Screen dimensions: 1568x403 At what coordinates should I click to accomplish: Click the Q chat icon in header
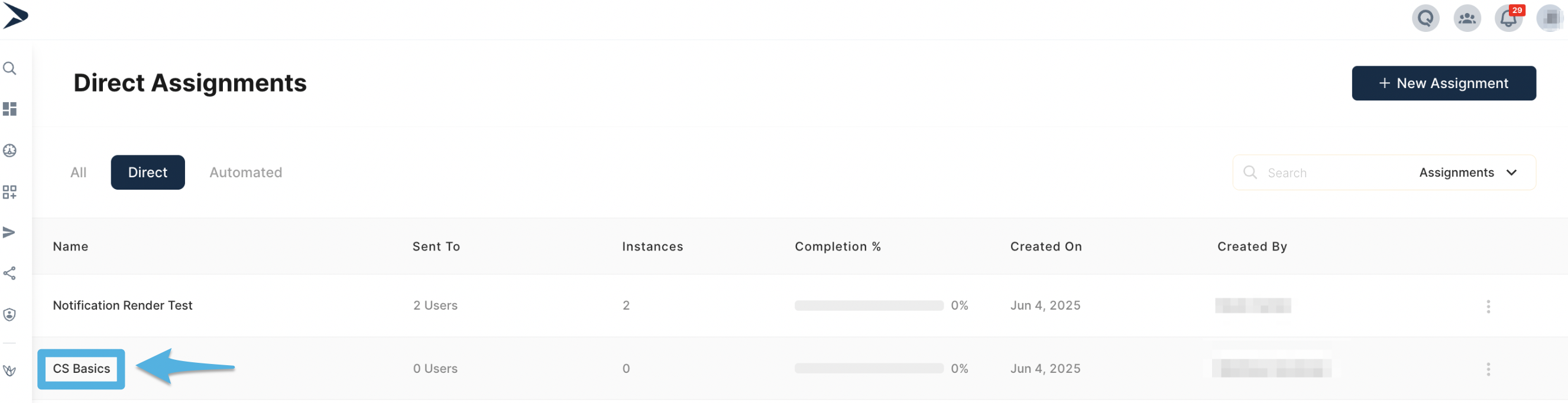[1426, 18]
